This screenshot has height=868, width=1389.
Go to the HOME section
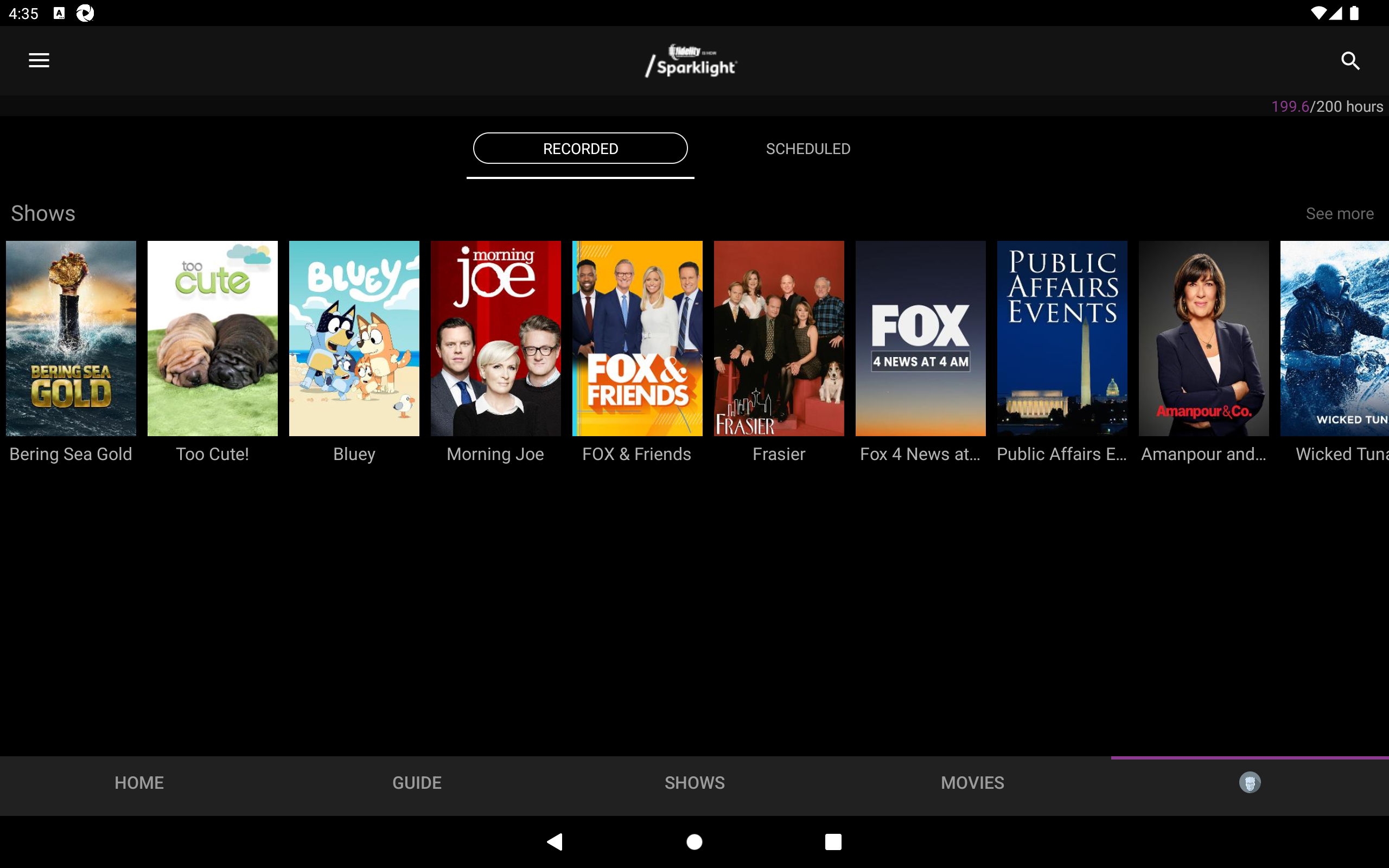(139, 782)
